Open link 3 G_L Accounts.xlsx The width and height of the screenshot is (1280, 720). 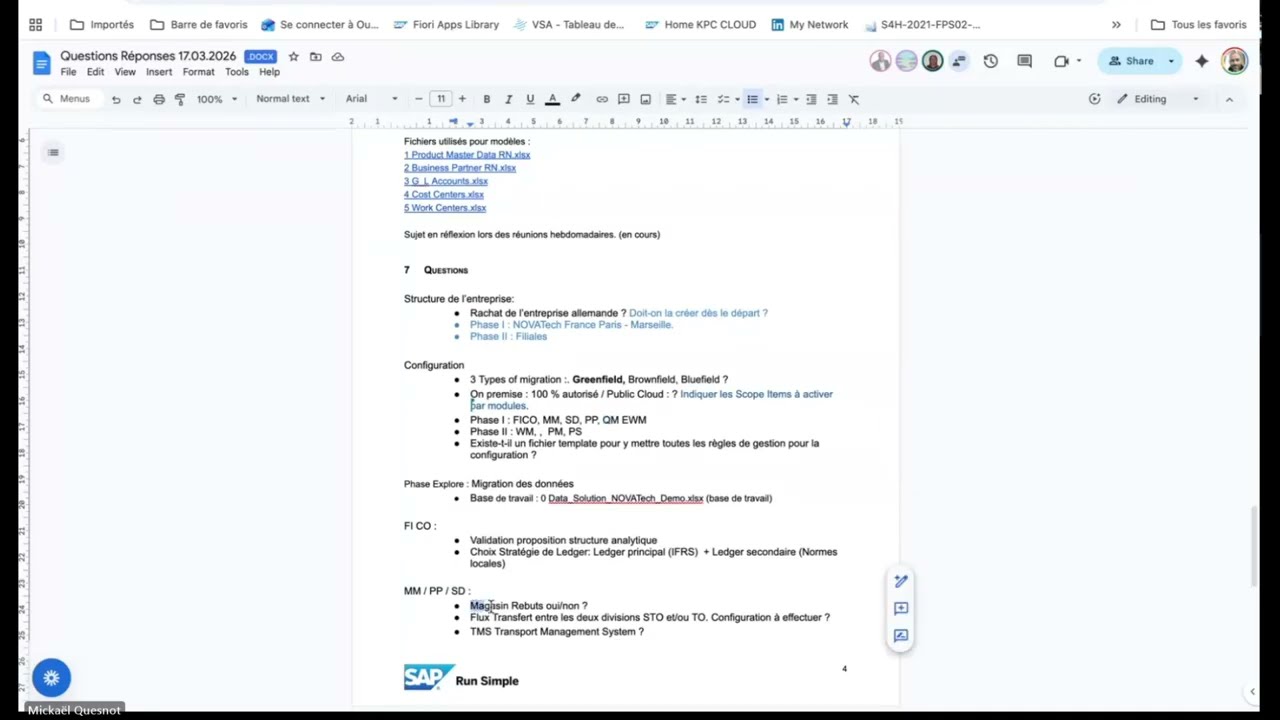pos(446,181)
